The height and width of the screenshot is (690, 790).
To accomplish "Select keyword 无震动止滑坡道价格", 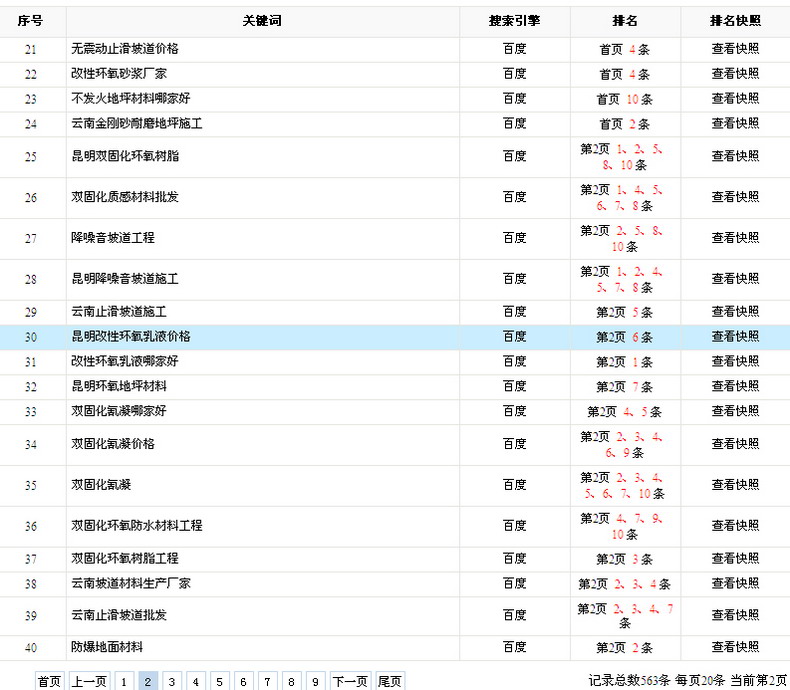I will 125,49.
